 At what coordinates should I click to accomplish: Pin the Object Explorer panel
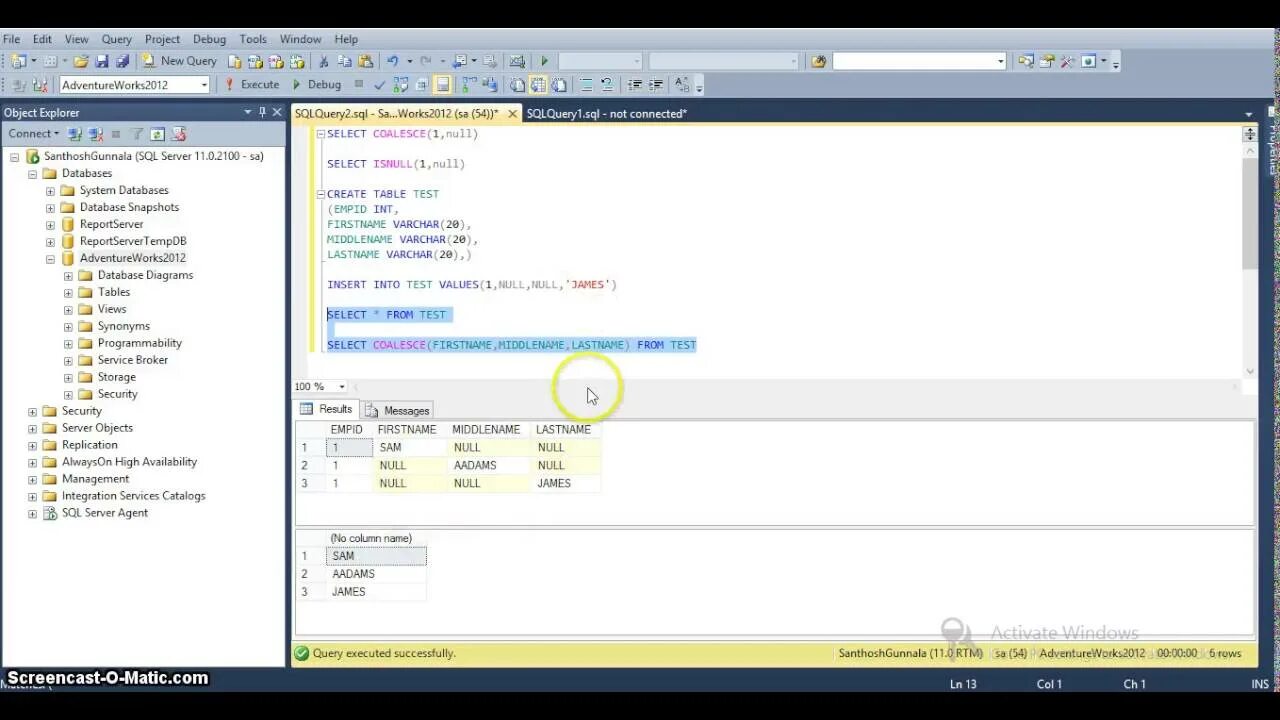[262, 112]
